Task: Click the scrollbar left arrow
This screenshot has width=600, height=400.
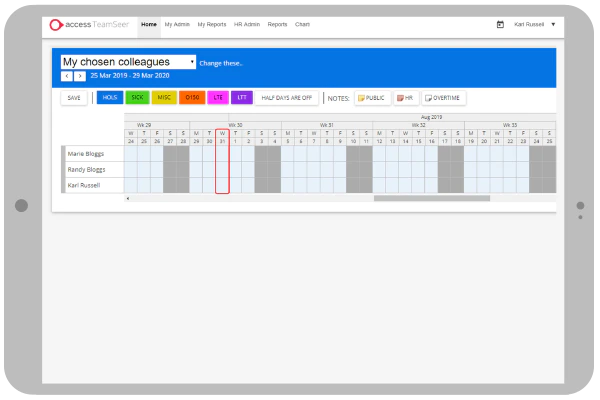Action: pyautogui.click(x=128, y=198)
